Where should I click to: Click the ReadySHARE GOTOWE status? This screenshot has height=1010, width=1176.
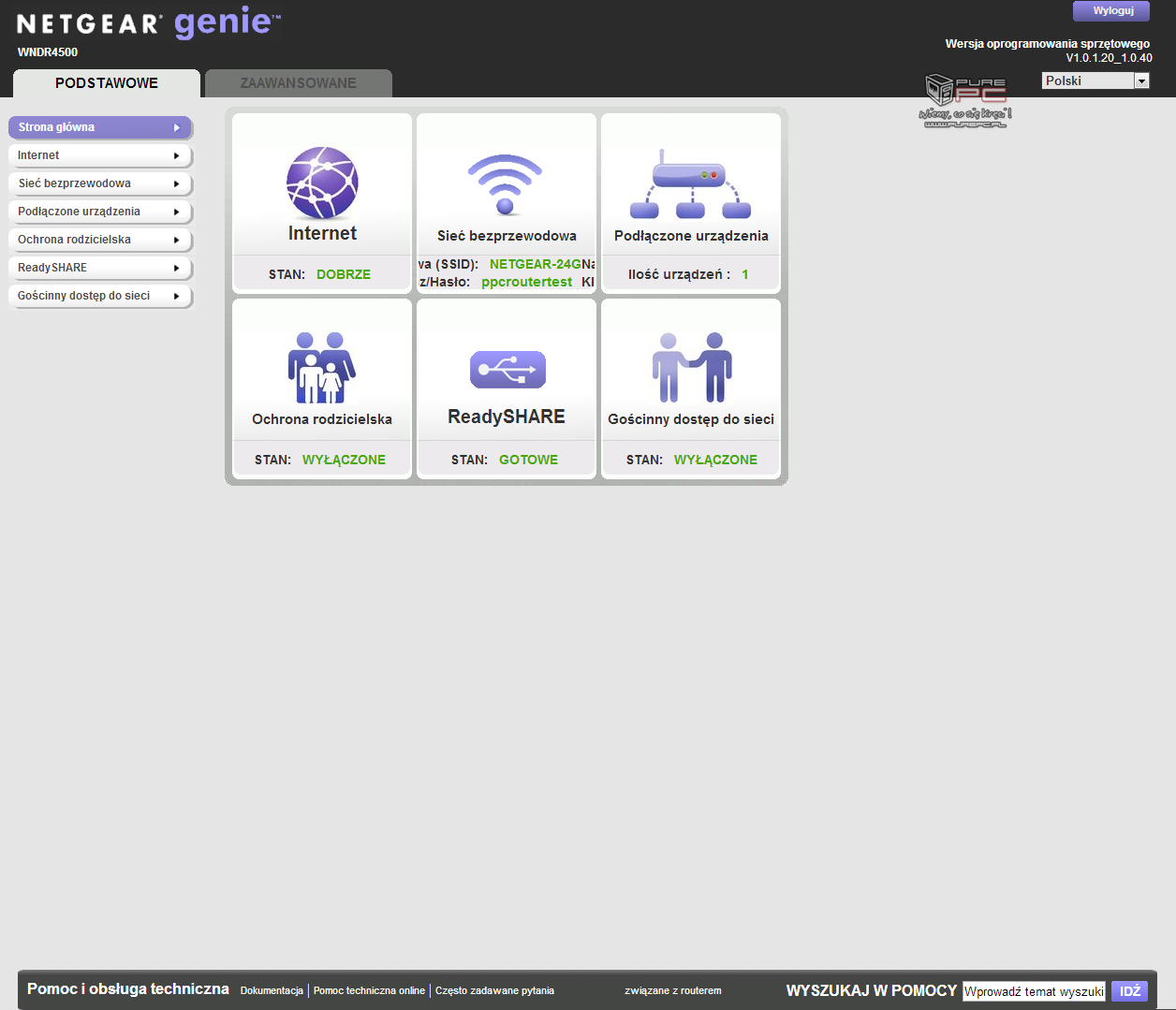tap(528, 460)
